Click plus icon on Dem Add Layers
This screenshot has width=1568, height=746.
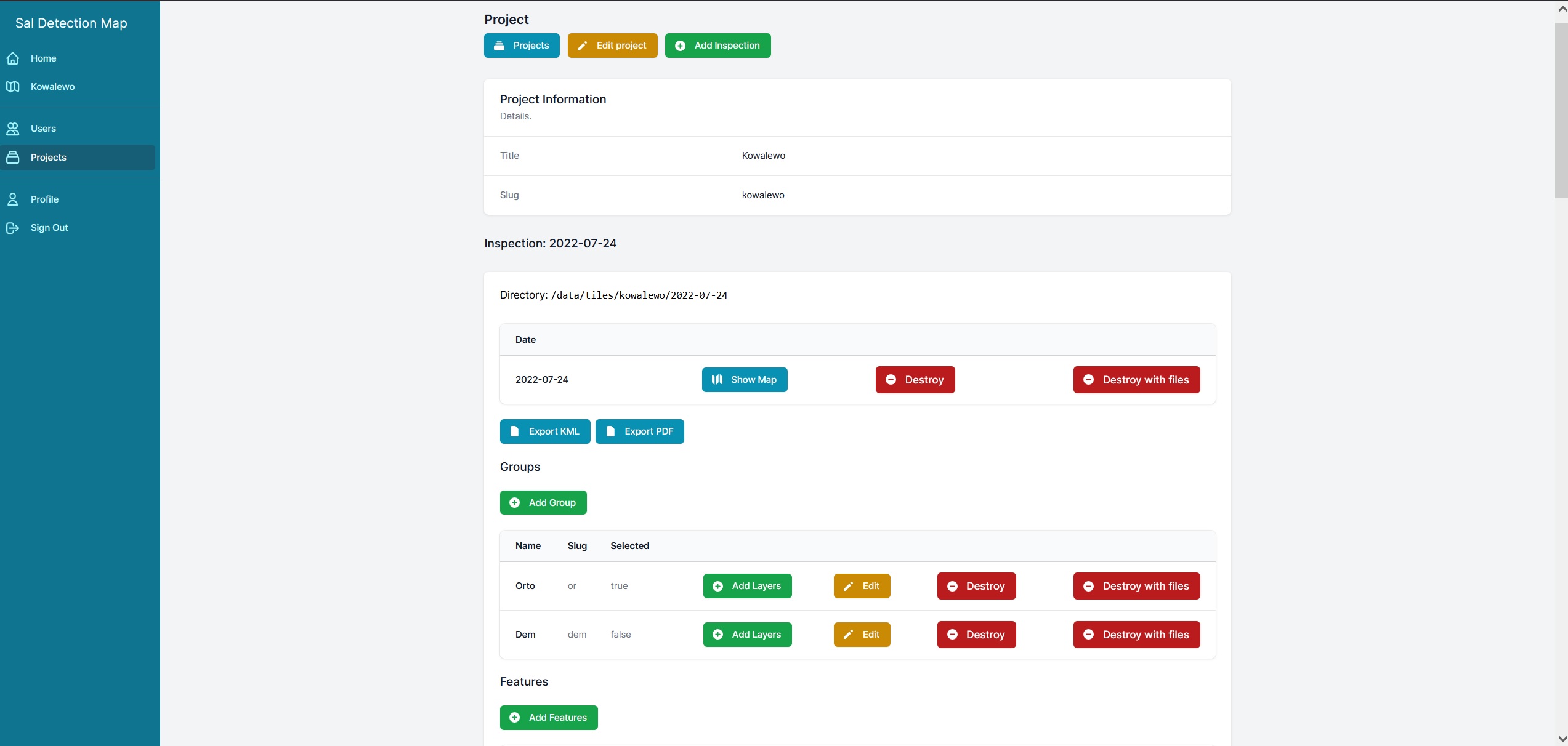[x=718, y=635]
